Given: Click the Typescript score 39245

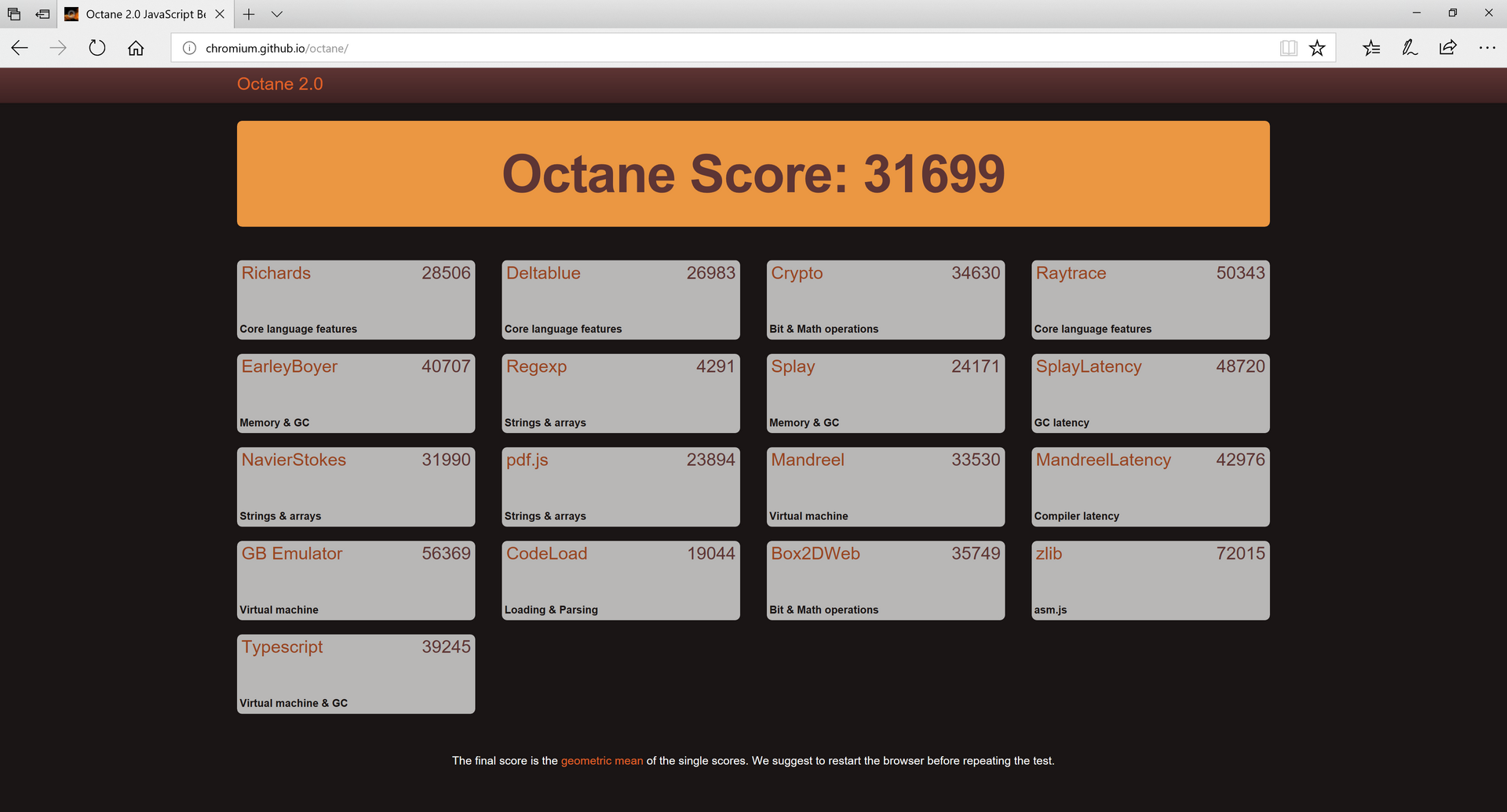Looking at the screenshot, I should coord(446,647).
